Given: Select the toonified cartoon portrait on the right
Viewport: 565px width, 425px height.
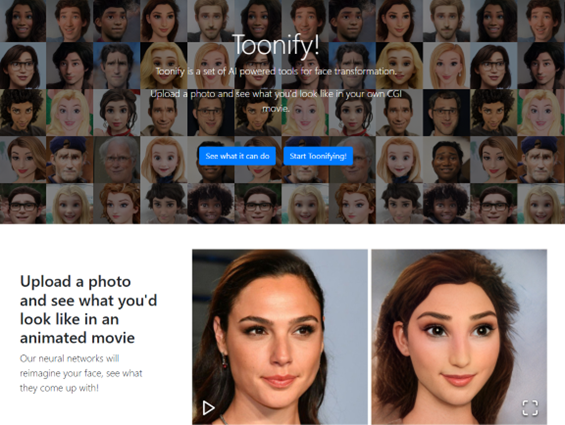Looking at the screenshot, I should (459, 337).
